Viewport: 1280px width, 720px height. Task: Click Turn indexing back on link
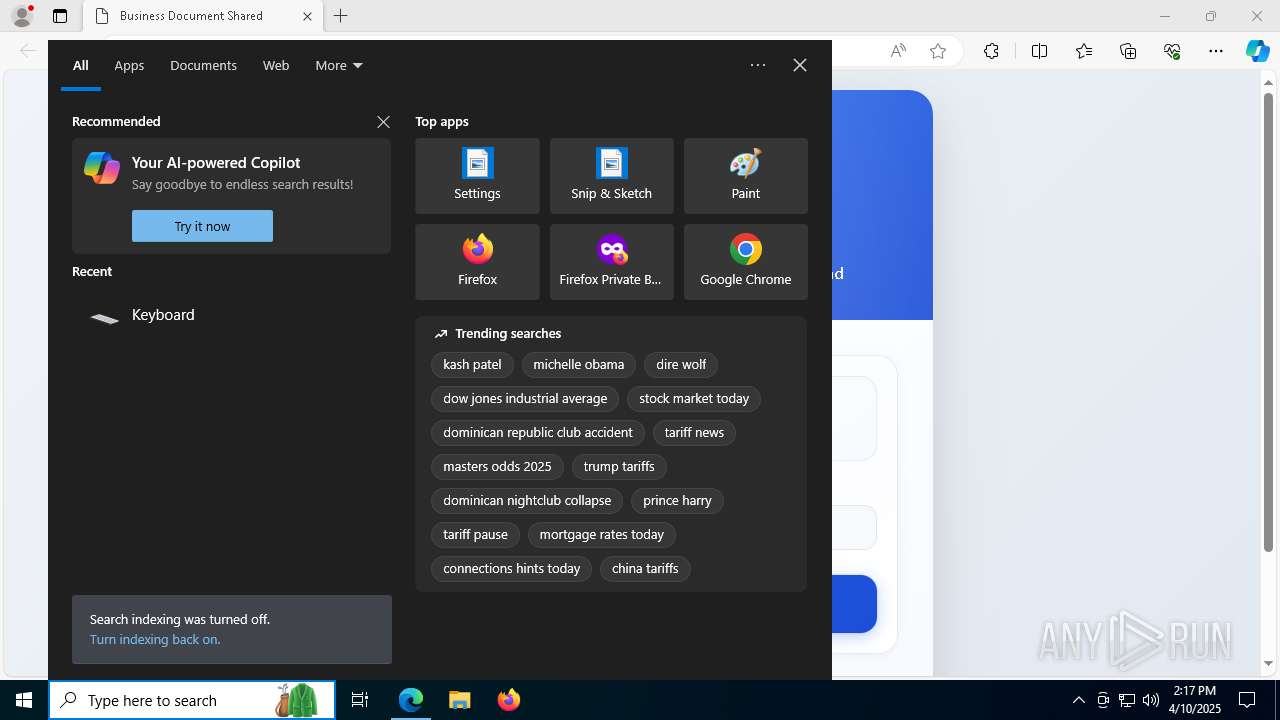point(155,639)
